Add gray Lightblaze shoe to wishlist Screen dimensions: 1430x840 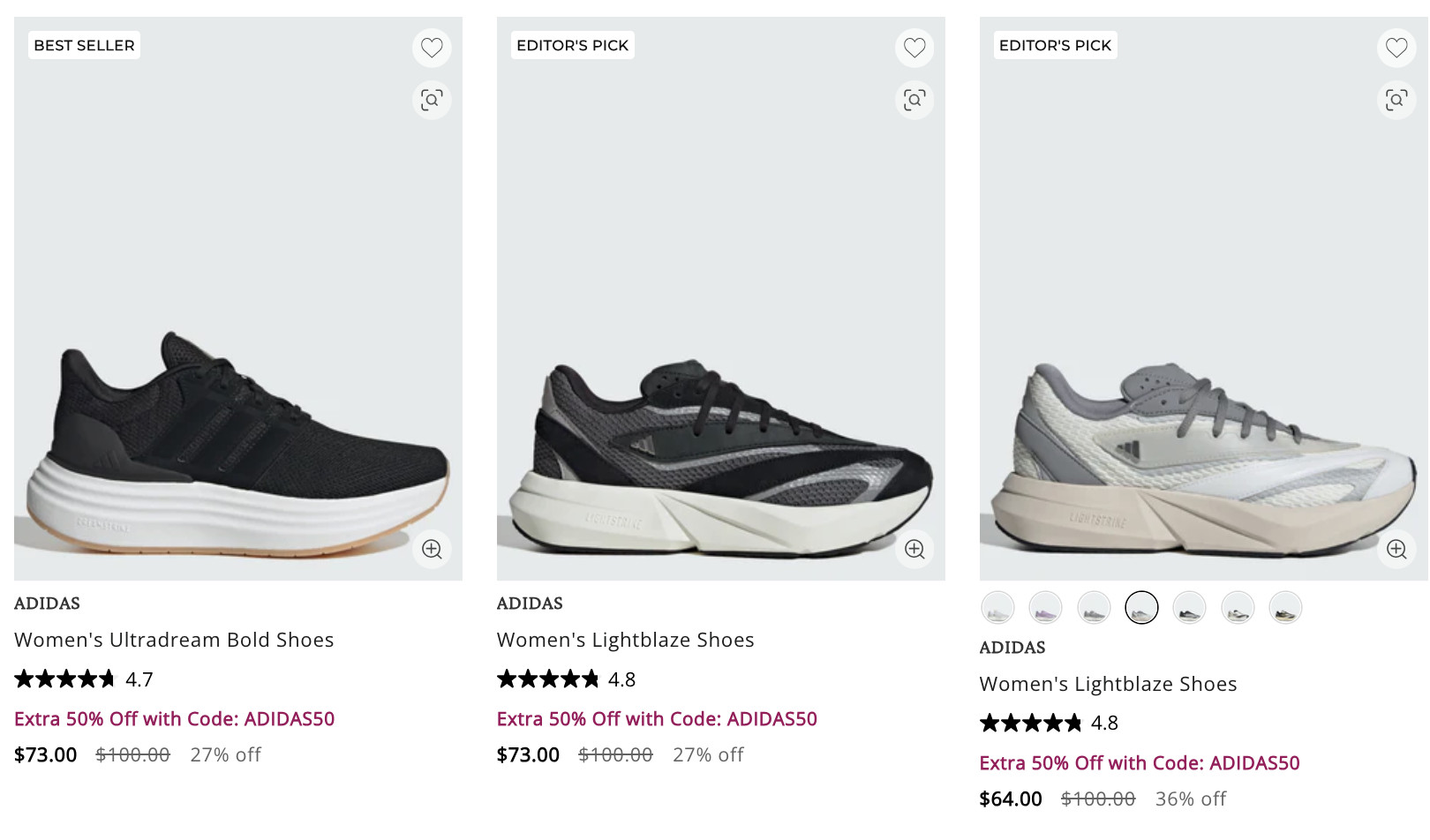click(x=1396, y=48)
